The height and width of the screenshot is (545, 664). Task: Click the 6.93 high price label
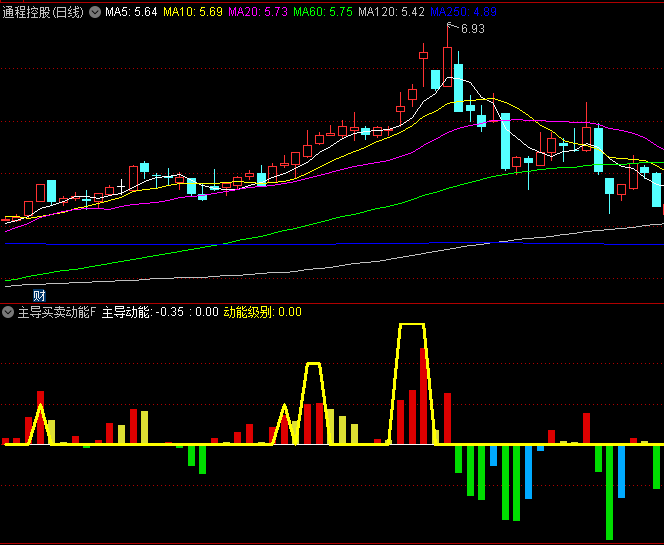(473, 29)
